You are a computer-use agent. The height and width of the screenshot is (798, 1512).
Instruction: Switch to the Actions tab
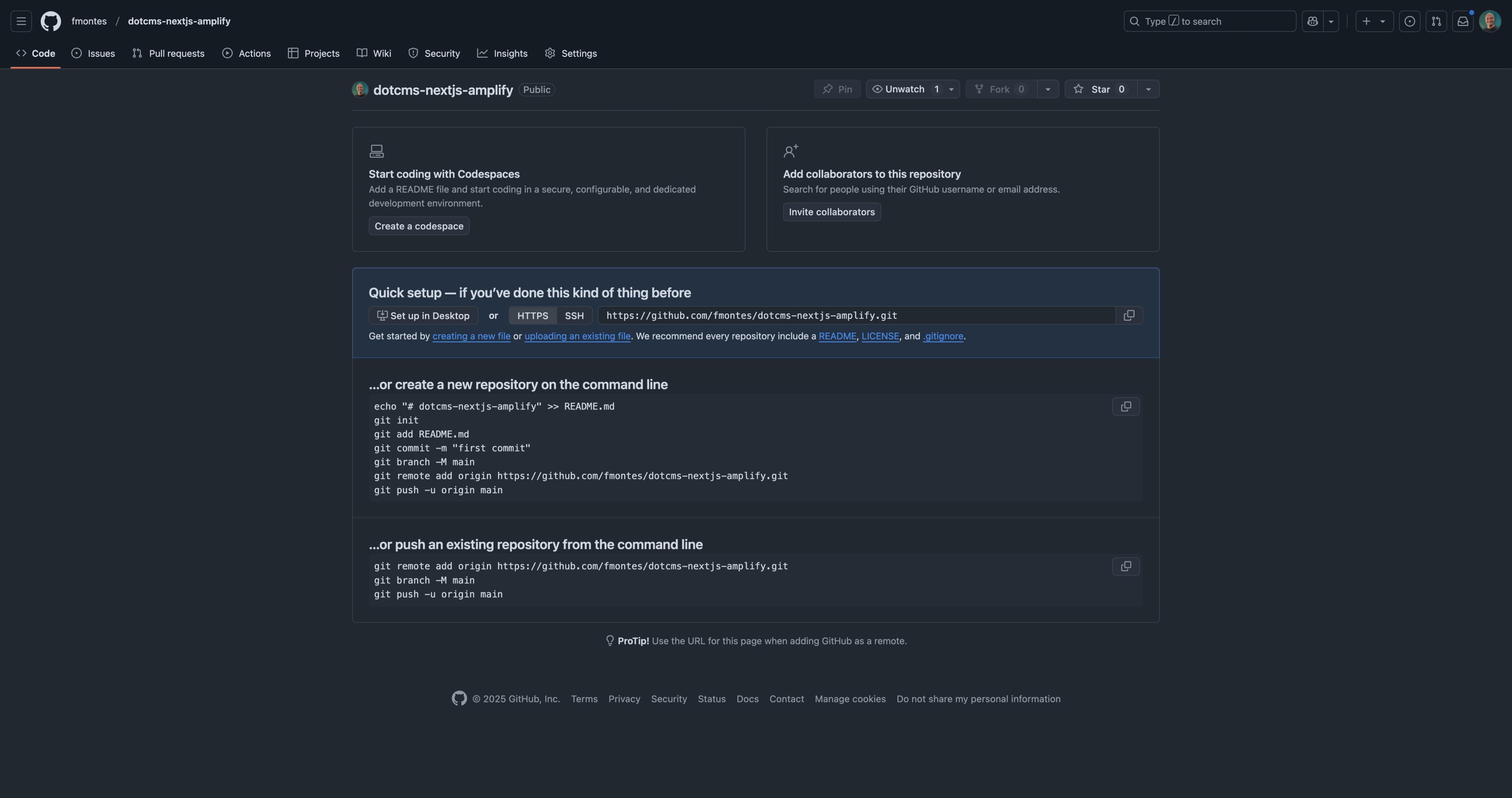click(246, 53)
